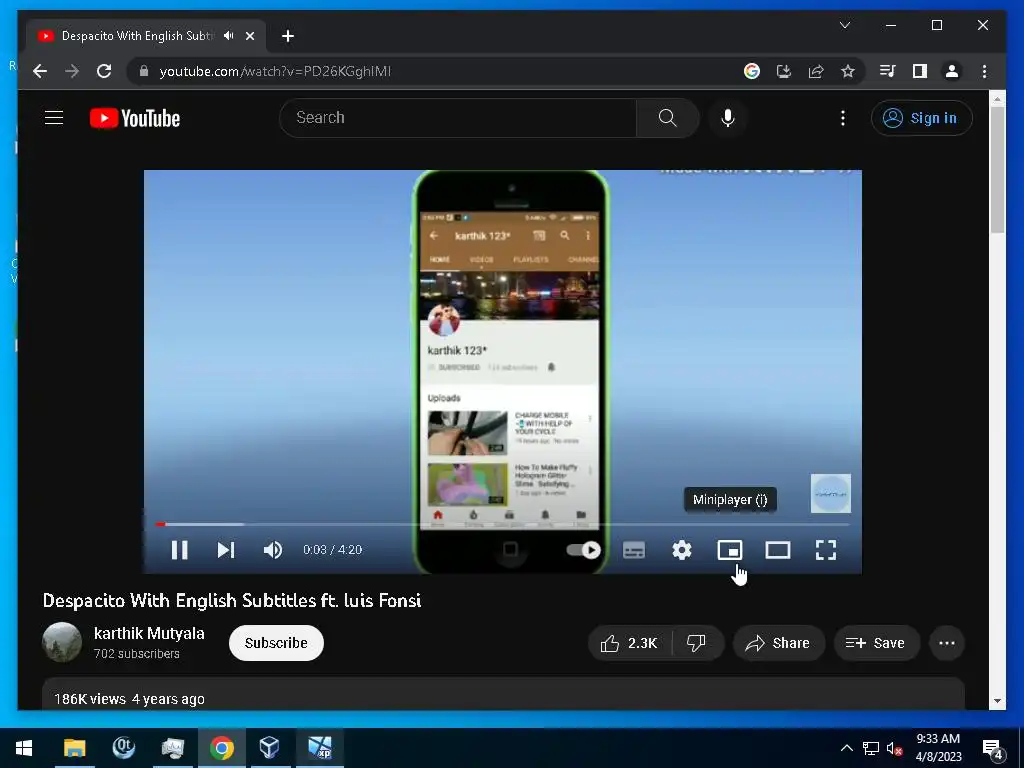1024x768 pixels.
Task: Seek in the video progress bar
Action: click(x=503, y=524)
